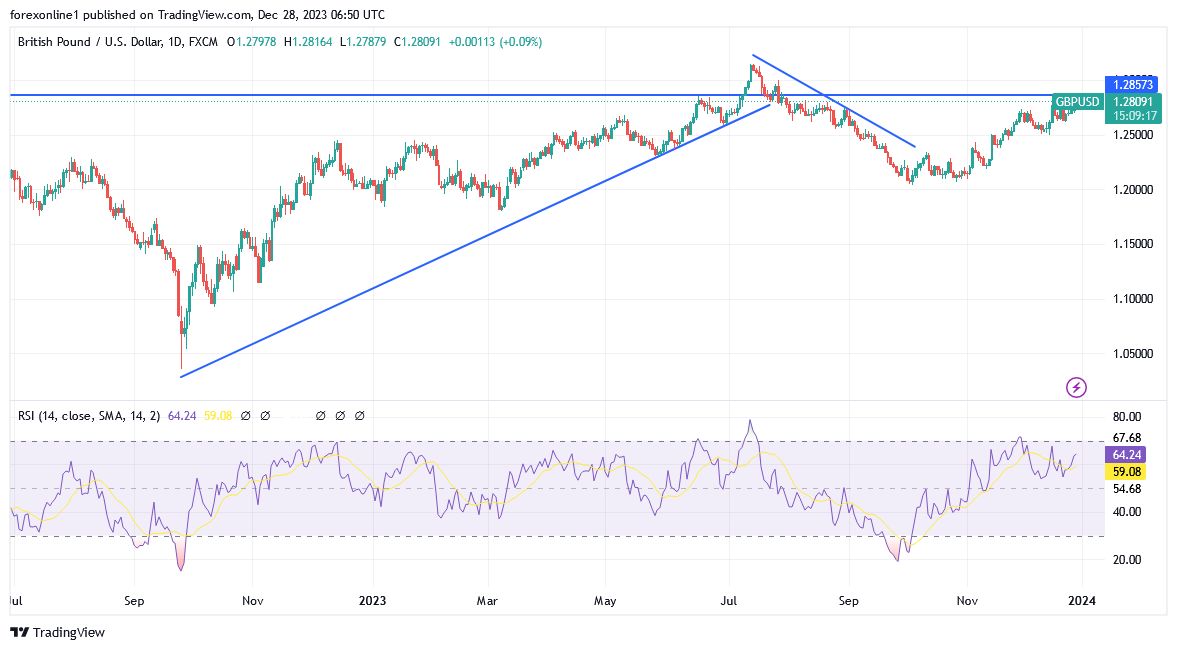Toggle visibility of the RSI-based SMA plot
Image resolution: width=1177 pixels, height=650 pixels.
[263, 416]
